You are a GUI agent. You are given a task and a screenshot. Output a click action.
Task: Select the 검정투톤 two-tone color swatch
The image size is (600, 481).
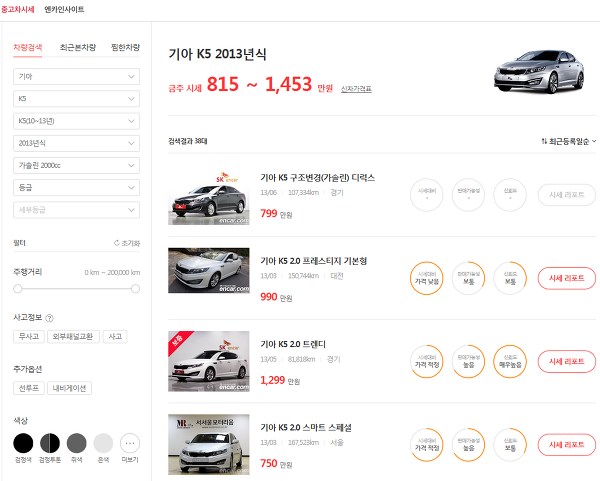point(50,443)
